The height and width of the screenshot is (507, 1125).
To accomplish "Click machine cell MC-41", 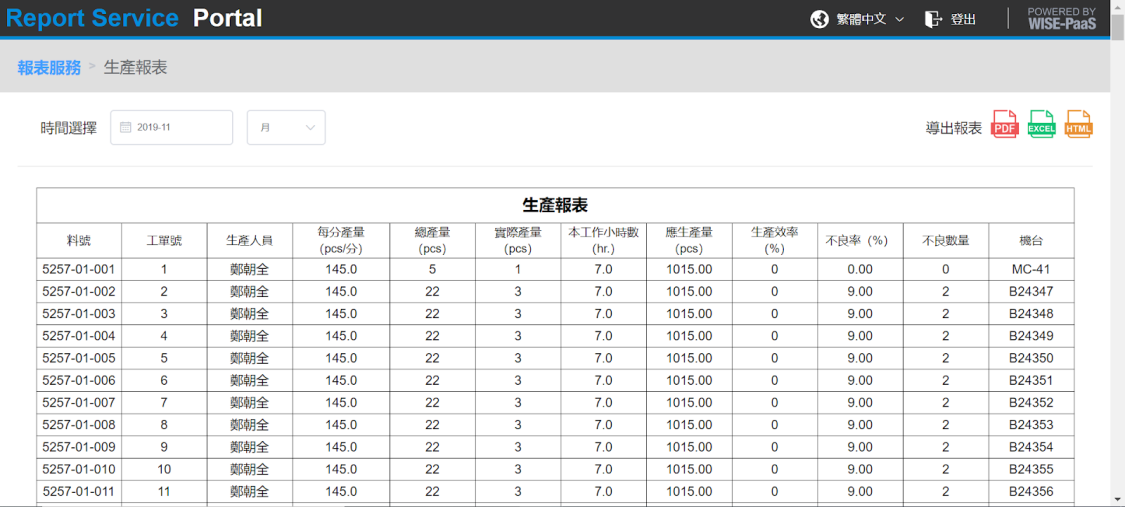I will (x=1031, y=270).
